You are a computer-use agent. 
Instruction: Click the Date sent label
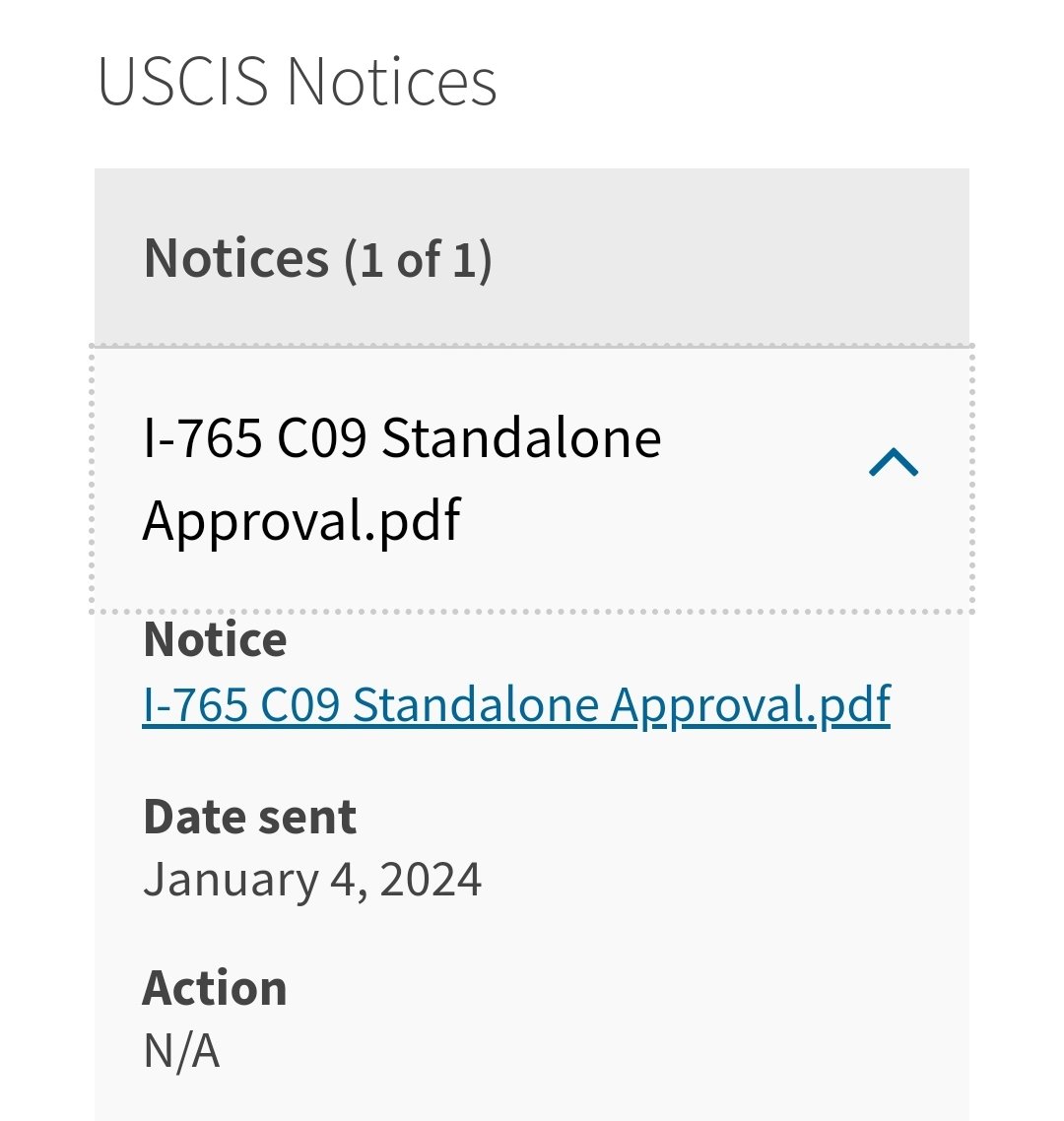[249, 818]
